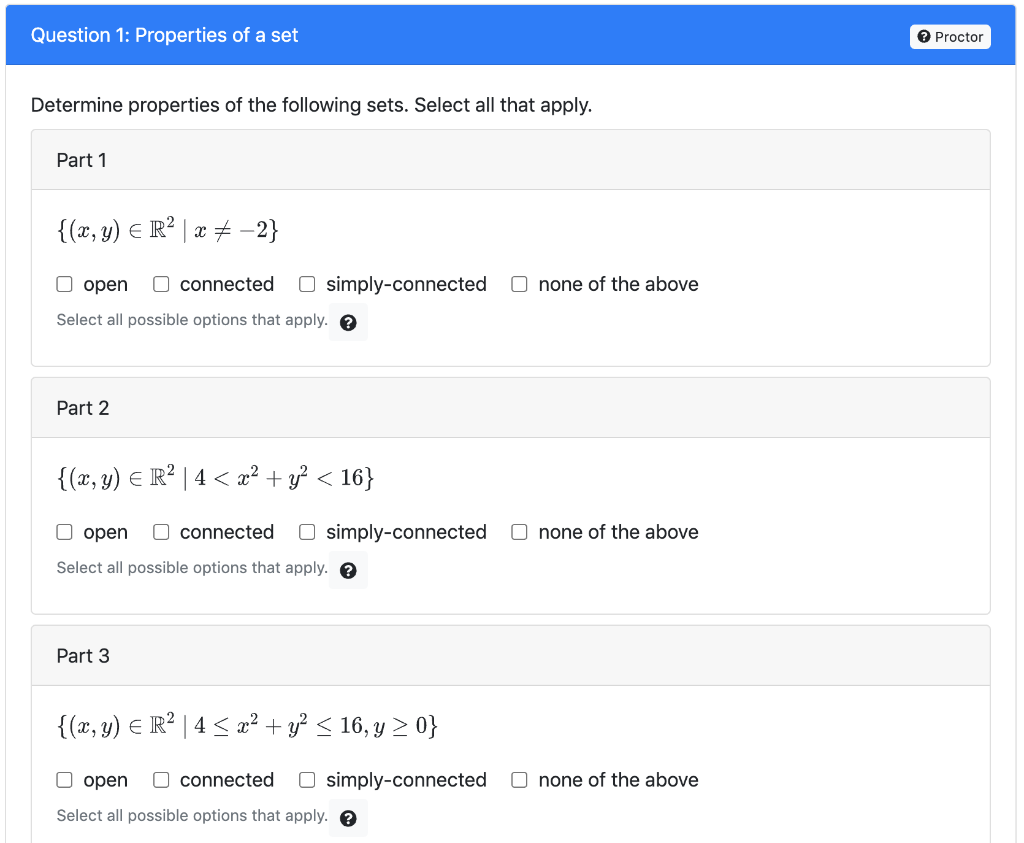Check none of the above in Part 3
This screenshot has width=1024, height=843.
click(519, 780)
